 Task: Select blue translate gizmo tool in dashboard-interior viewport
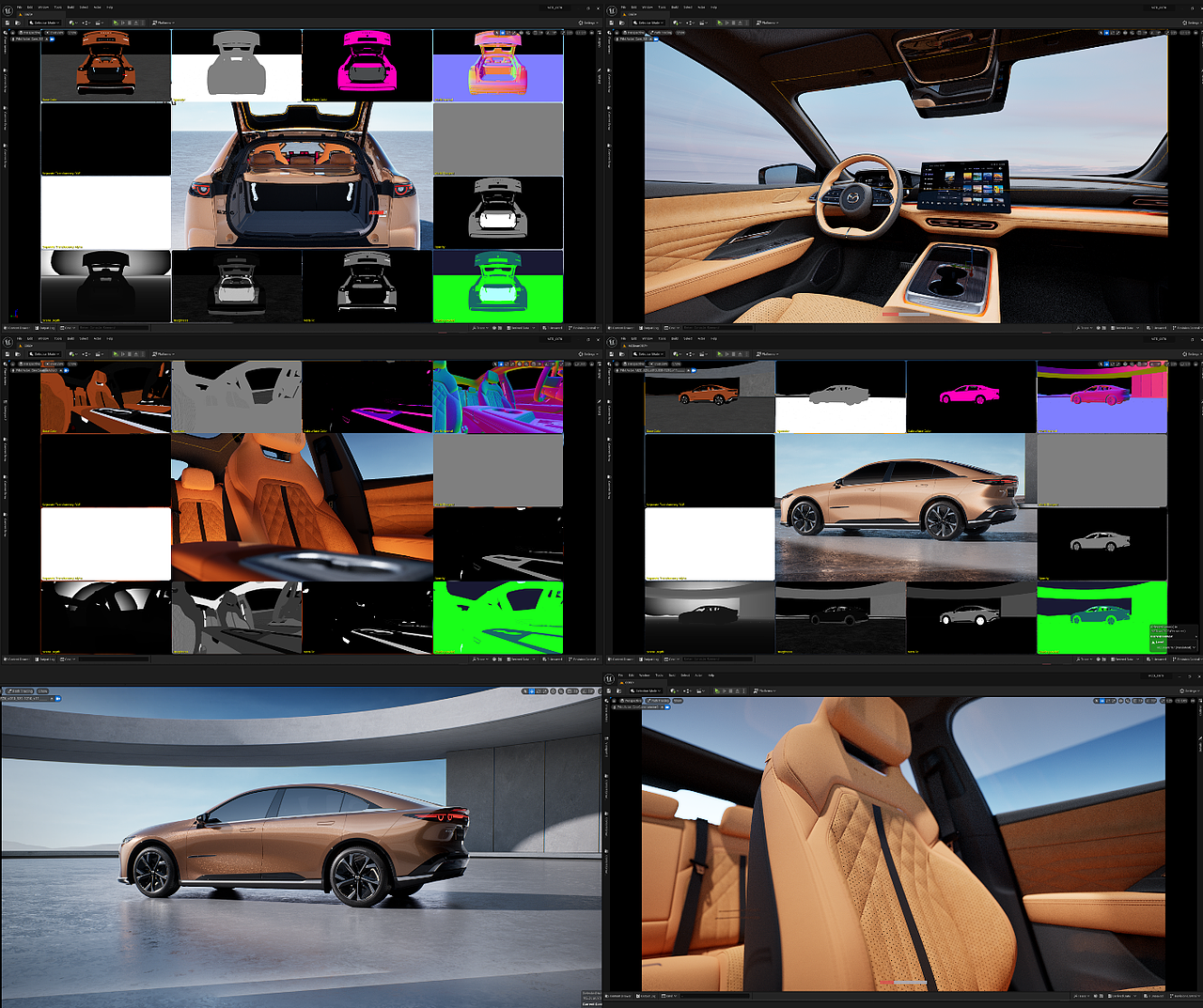coord(1106,33)
